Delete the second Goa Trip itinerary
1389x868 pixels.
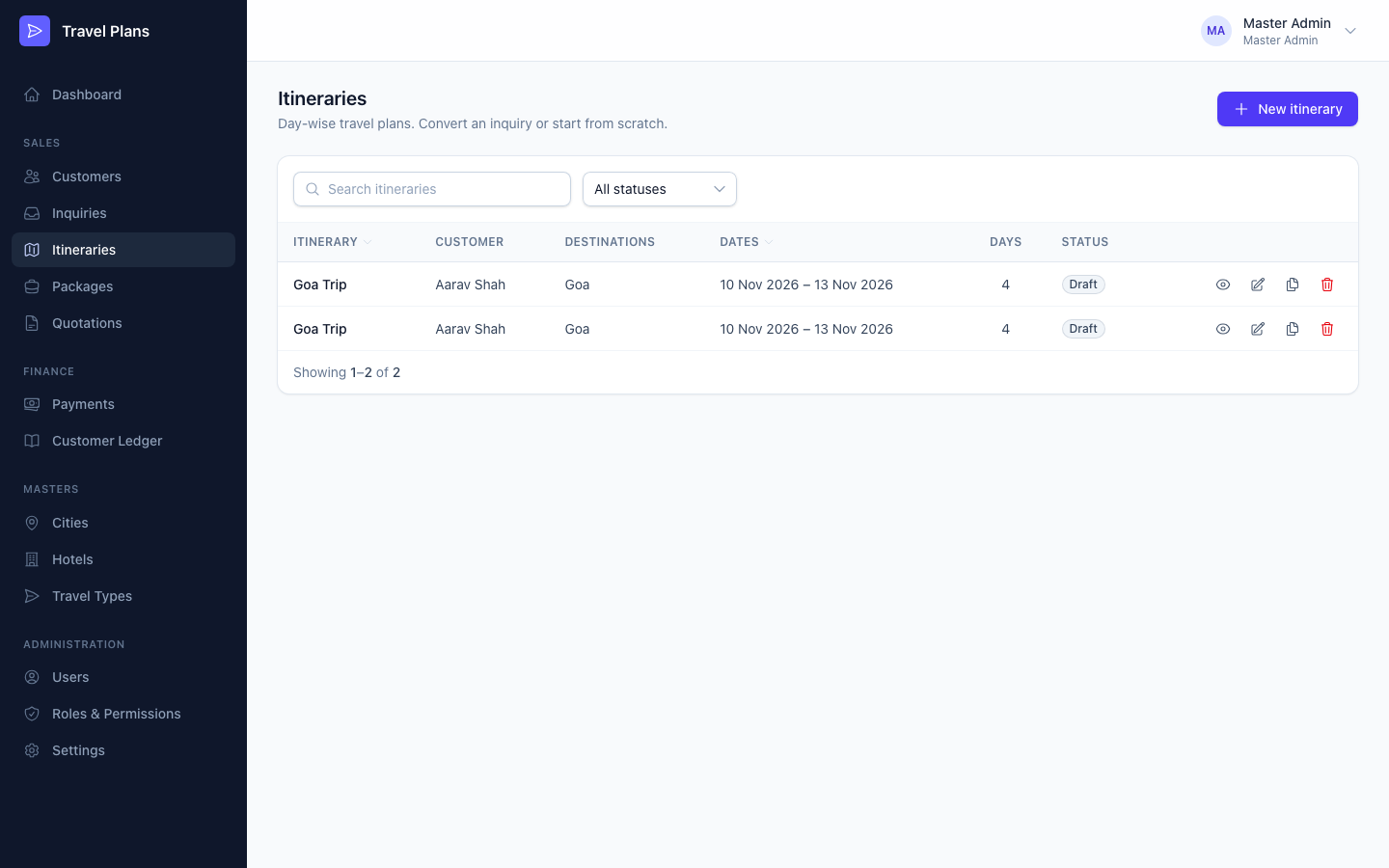pos(1327,329)
